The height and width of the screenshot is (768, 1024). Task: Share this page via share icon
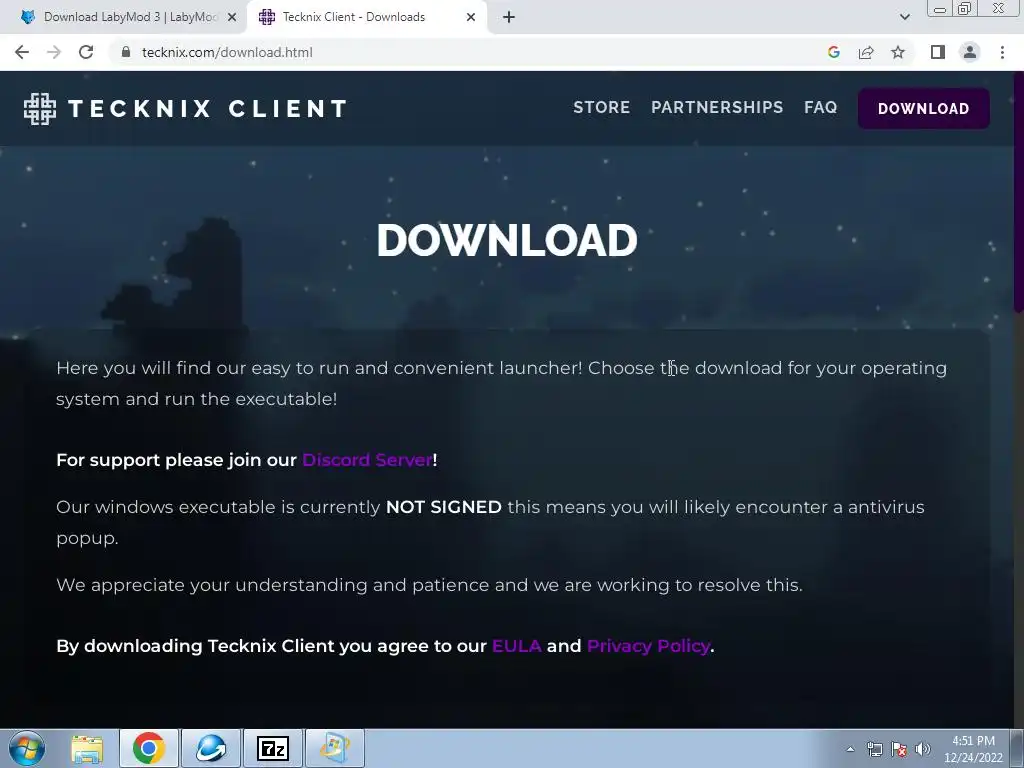point(866,52)
